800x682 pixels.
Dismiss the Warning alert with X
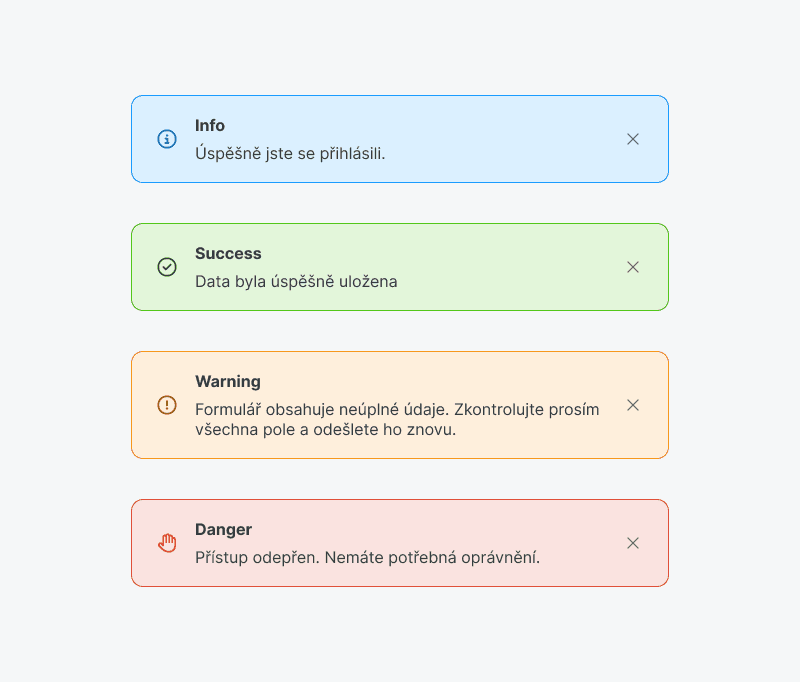[633, 405]
